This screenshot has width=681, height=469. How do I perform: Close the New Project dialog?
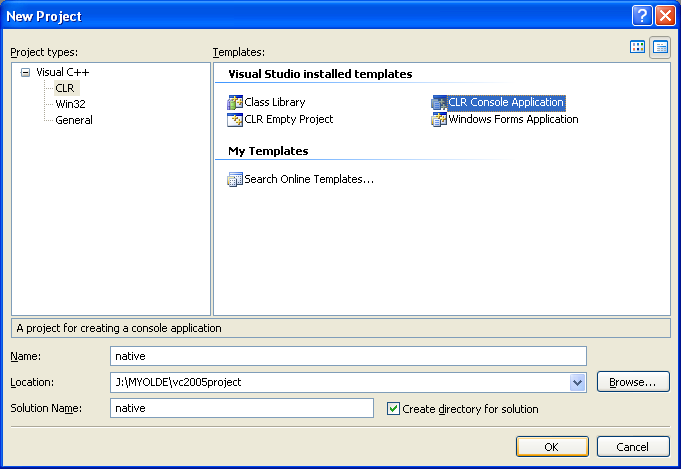pyautogui.click(x=665, y=16)
